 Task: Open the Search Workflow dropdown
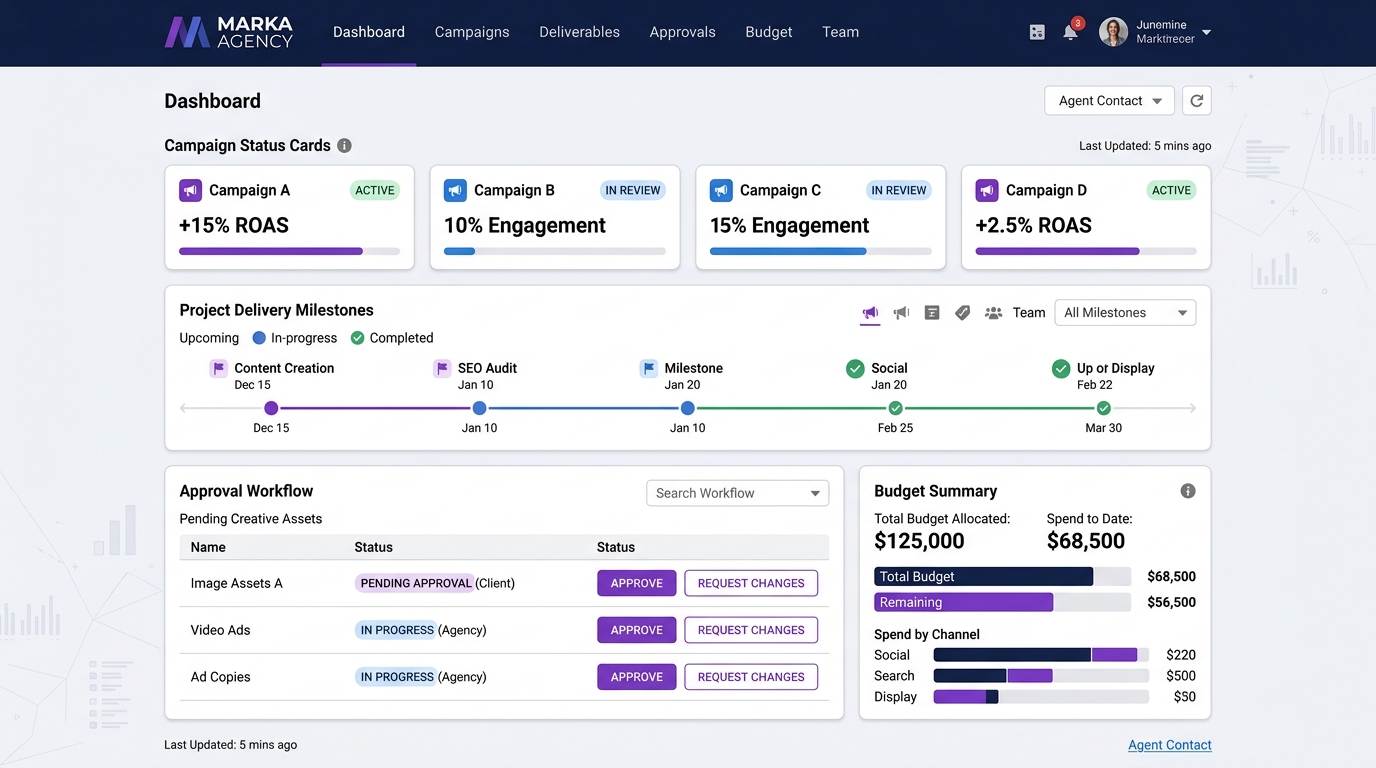tap(737, 493)
